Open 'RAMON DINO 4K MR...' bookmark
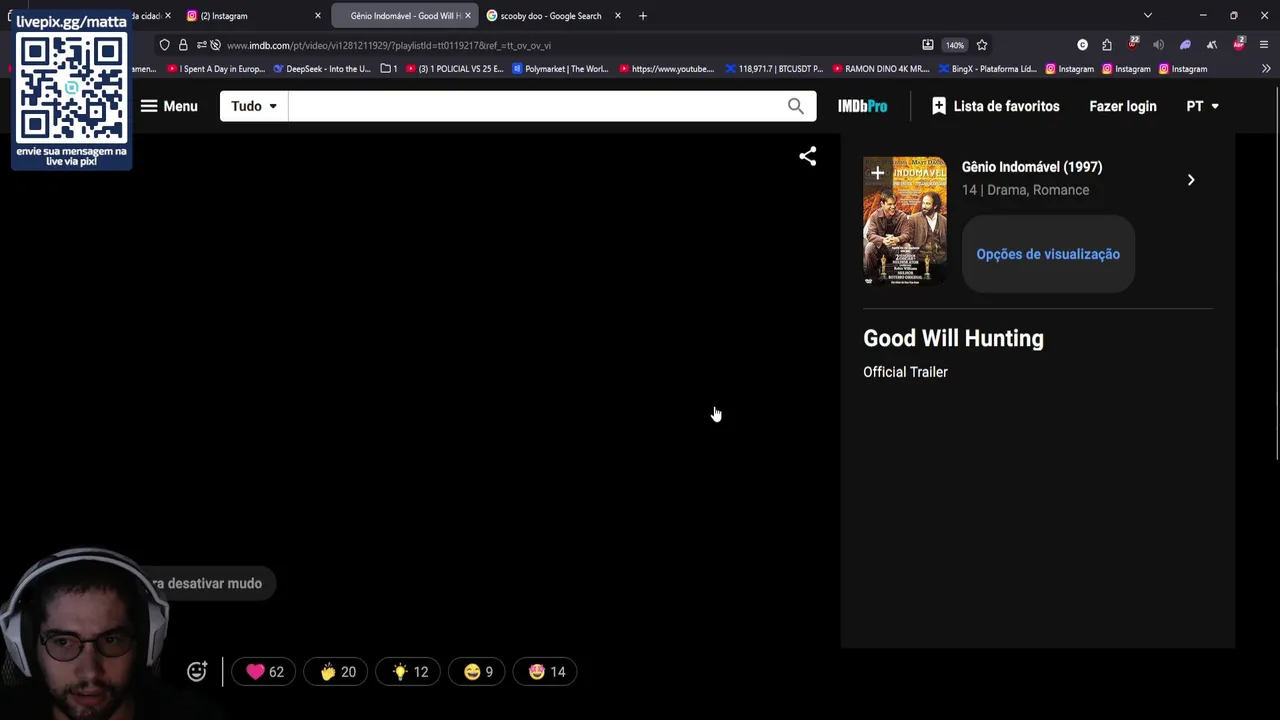This screenshot has height=720, width=1280. tap(880, 69)
